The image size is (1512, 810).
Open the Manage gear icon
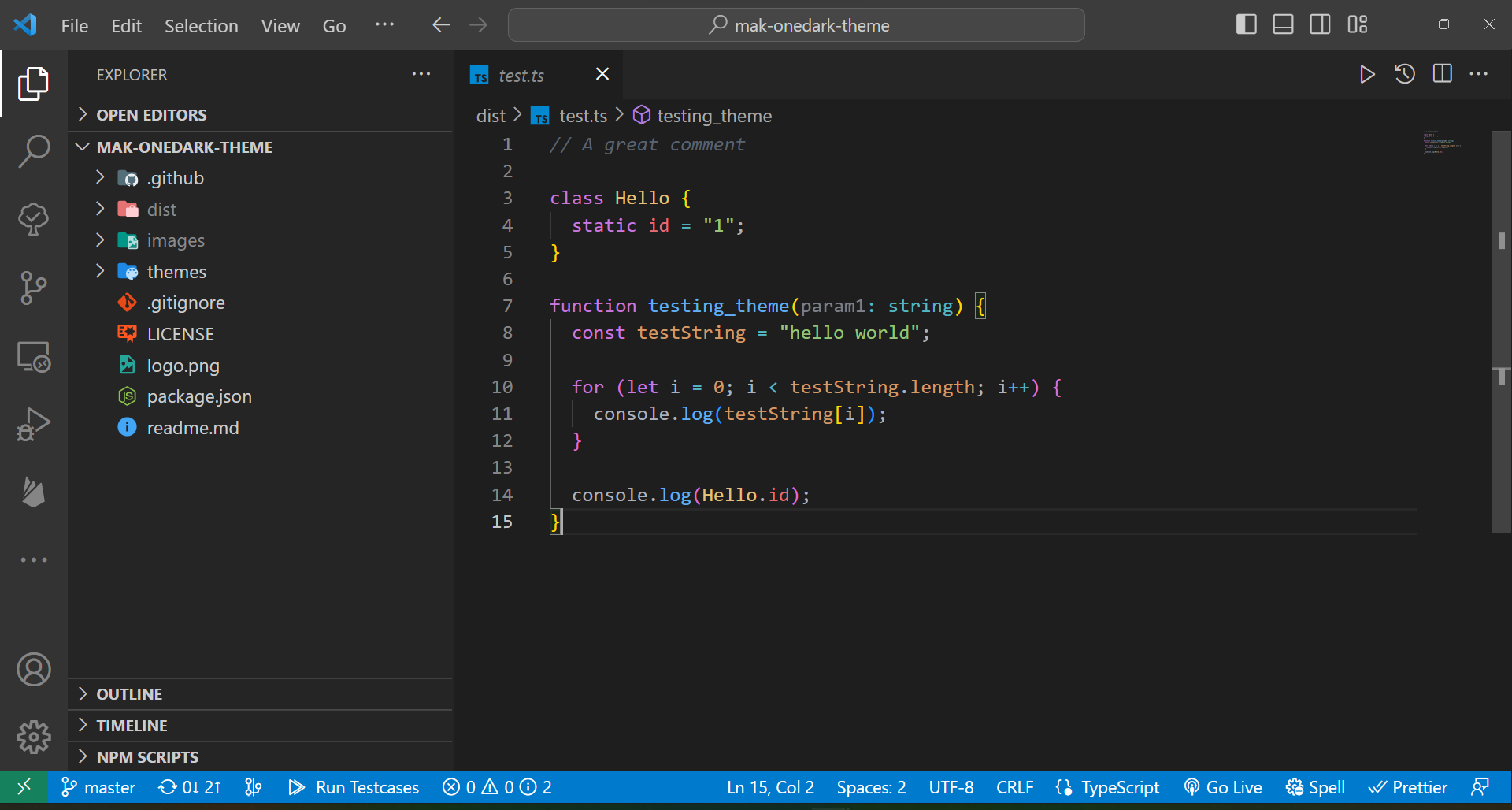tap(34, 738)
